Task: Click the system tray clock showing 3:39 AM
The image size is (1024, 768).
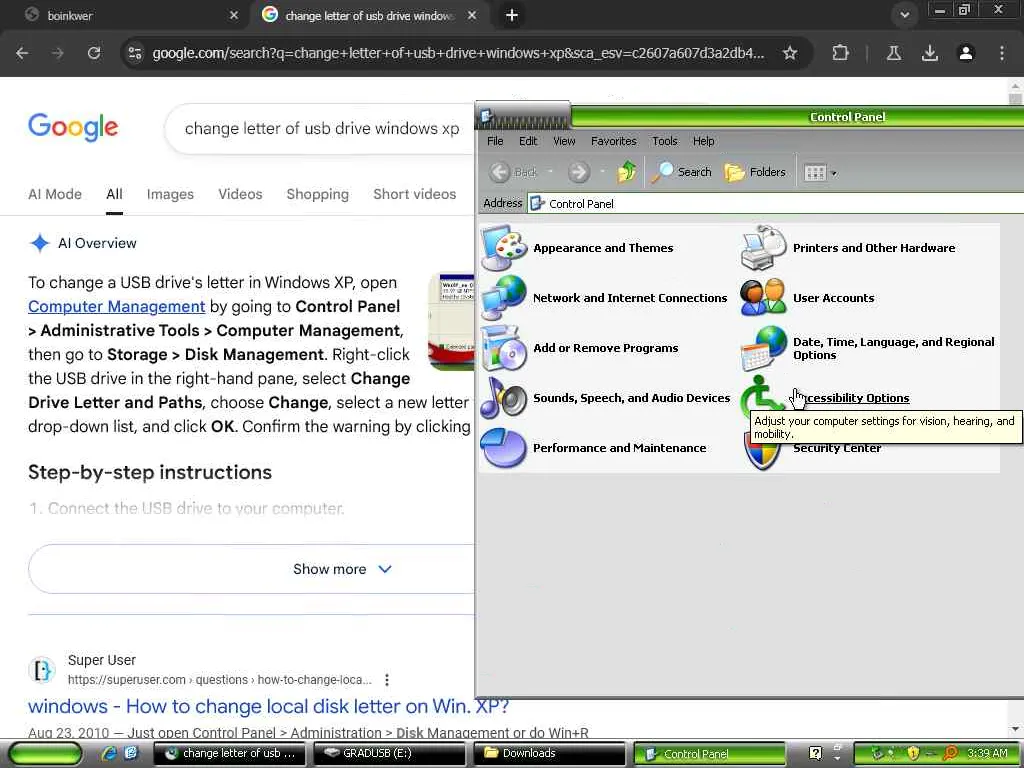Action: click(x=987, y=754)
